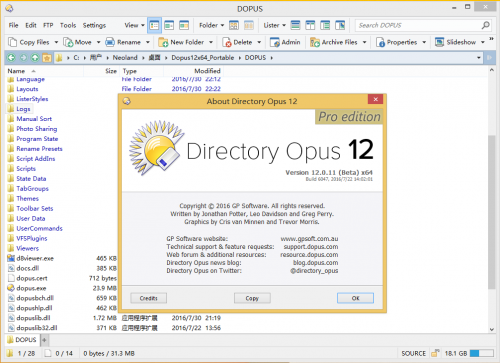Toggle the lock icon in the status bar
500x363 pixels.
click(x=435, y=353)
